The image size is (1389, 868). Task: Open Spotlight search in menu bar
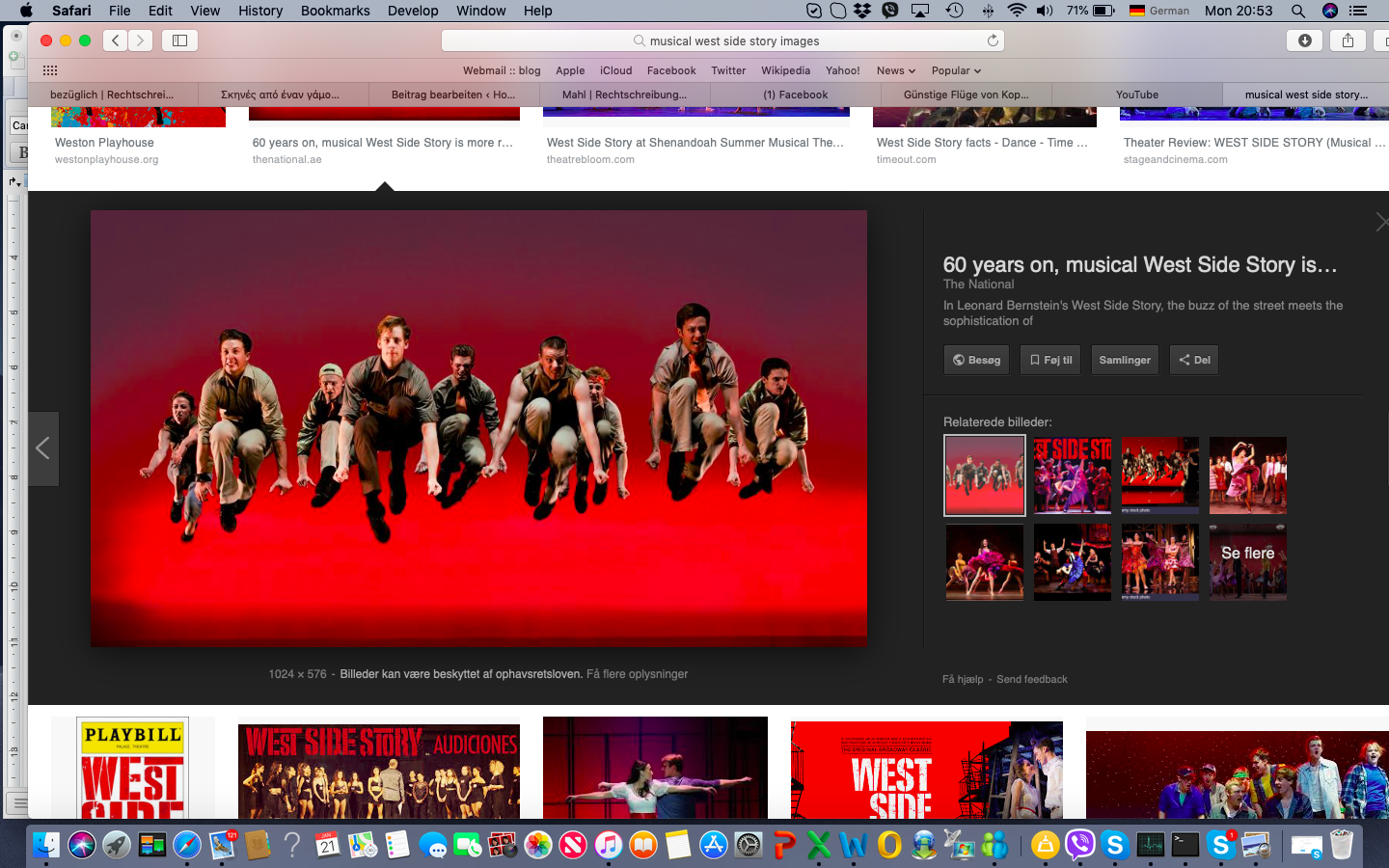click(x=1298, y=11)
